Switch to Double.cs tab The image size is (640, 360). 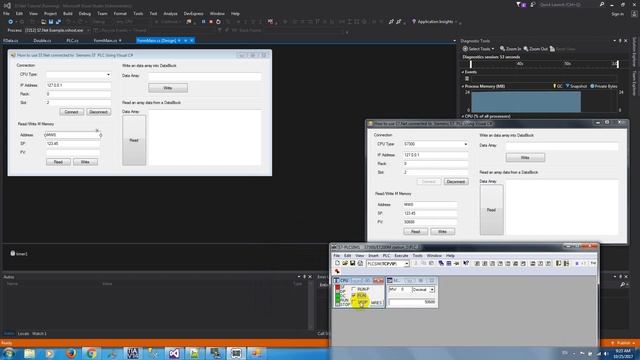click(x=42, y=40)
